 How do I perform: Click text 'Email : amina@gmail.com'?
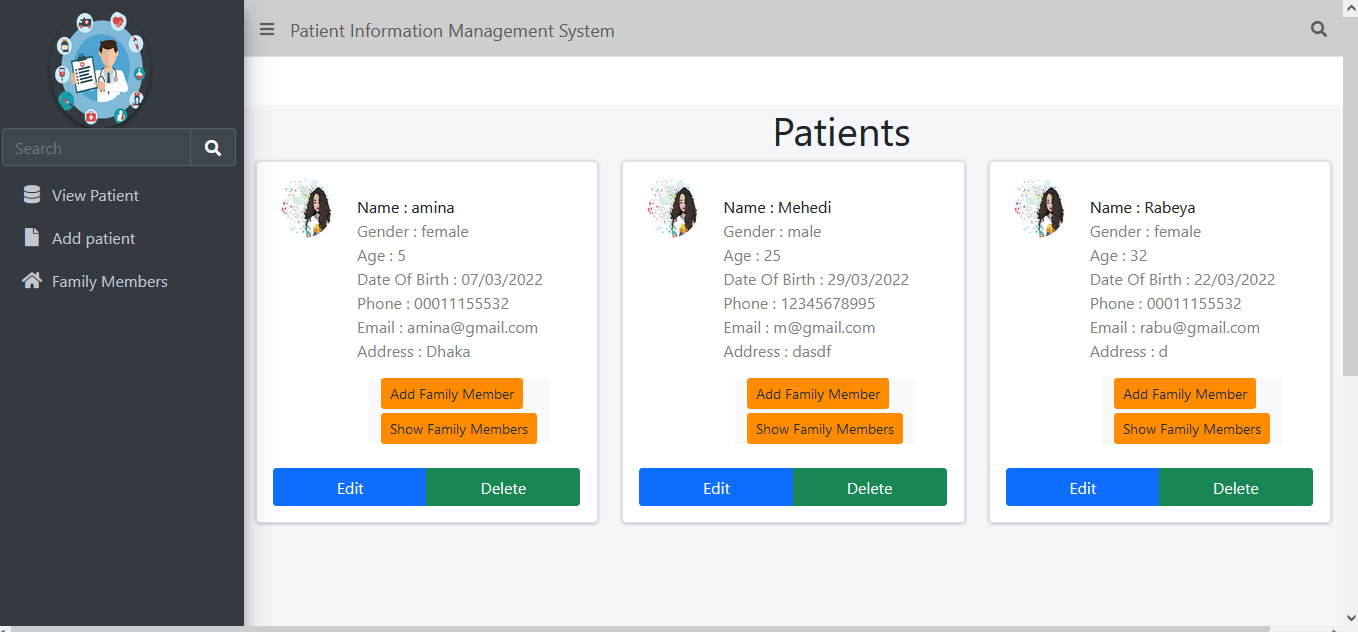[x=447, y=328]
